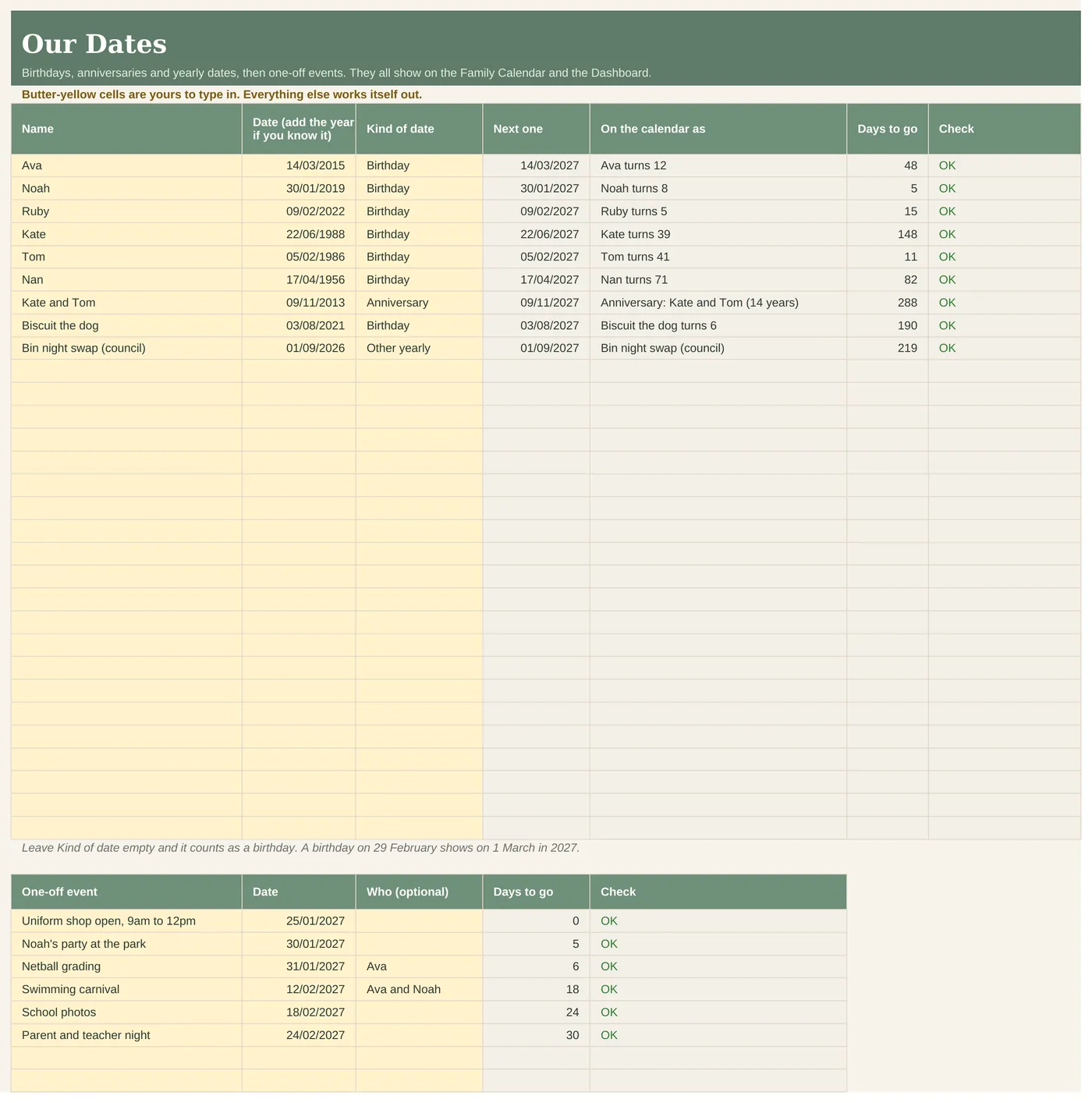Select the 18 days to go for Swimming carnival
The width and height of the screenshot is (1092, 1103).
[537, 991]
